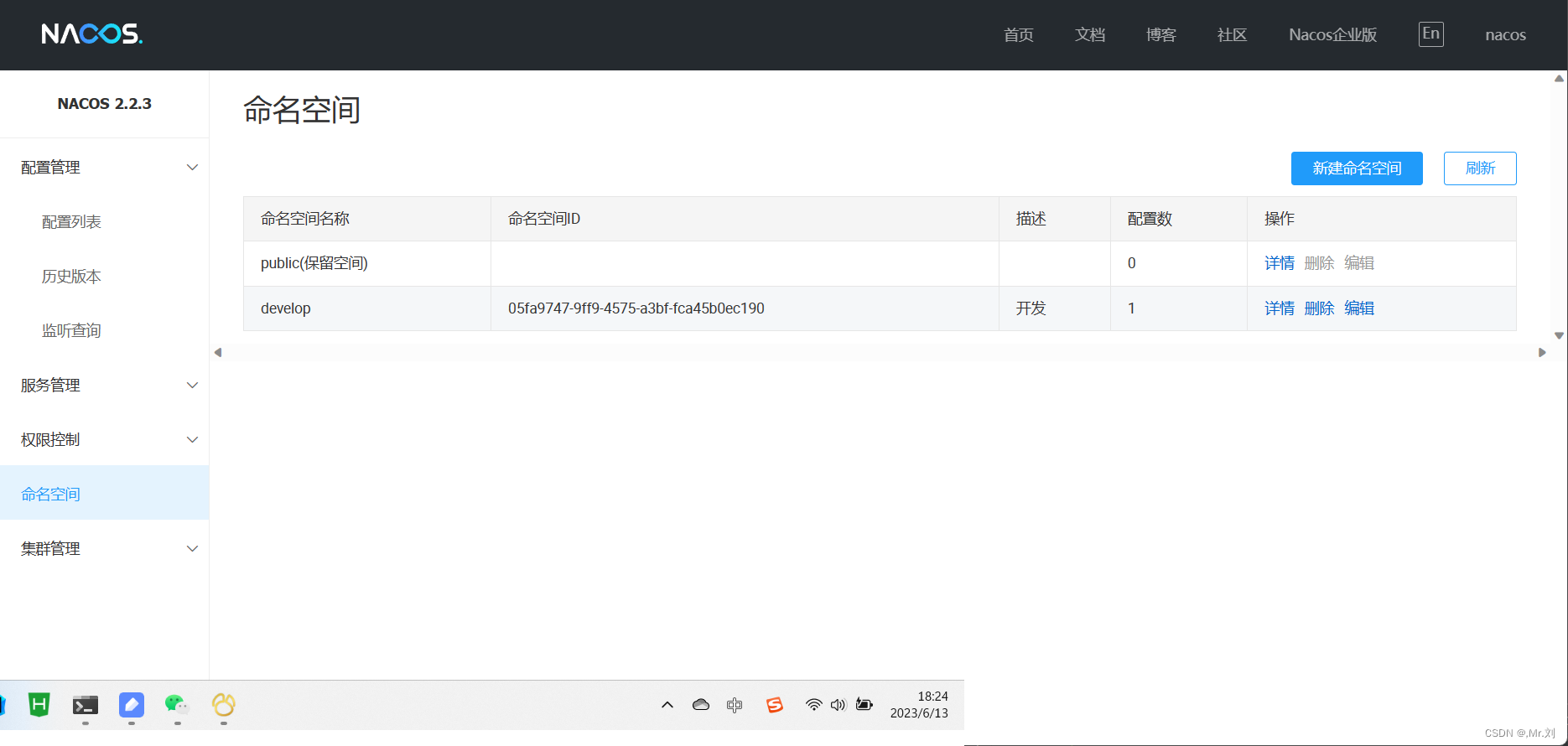Open 历史版本 in the sidebar
The image size is (1568, 746).
tap(71, 277)
